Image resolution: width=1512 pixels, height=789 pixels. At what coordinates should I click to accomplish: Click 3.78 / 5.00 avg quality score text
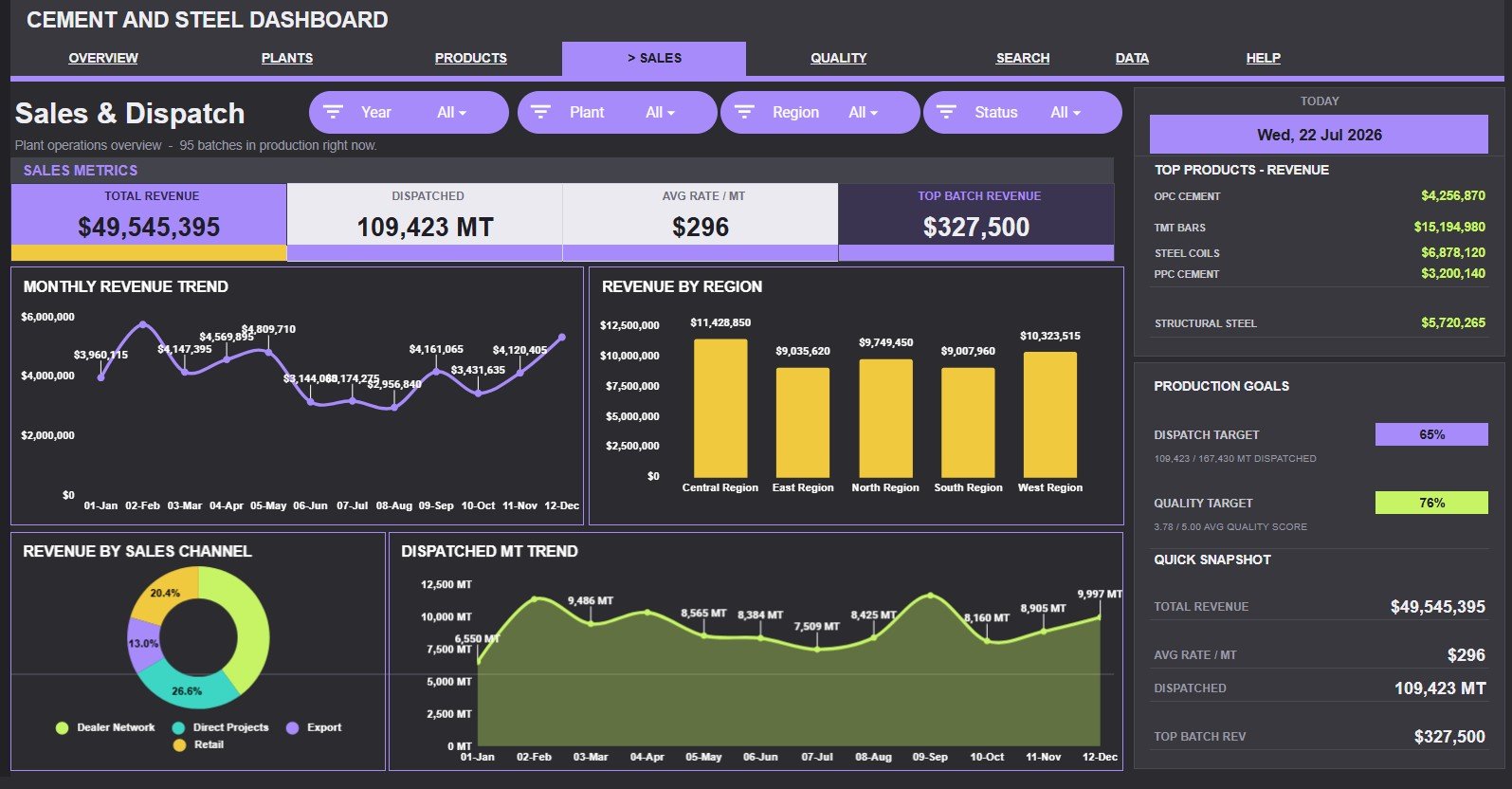coord(1230,526)
